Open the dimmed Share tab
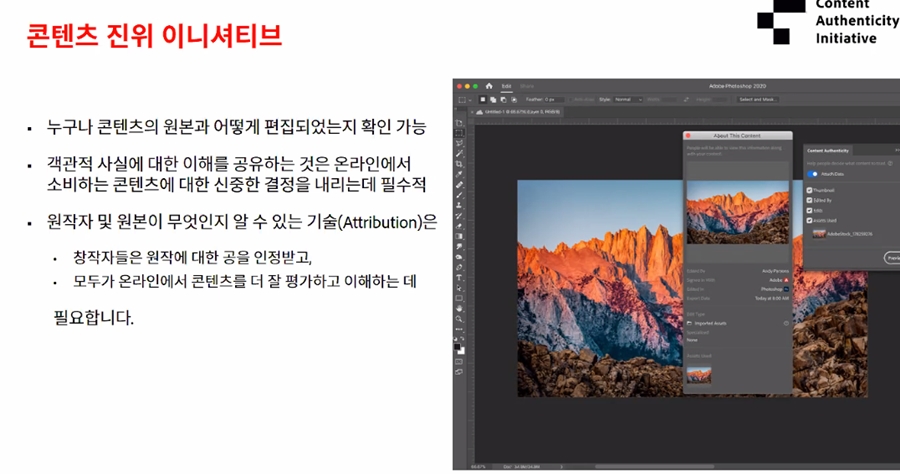Image resolution: width=900 pixels, height=474 pixels. [526, 86]
